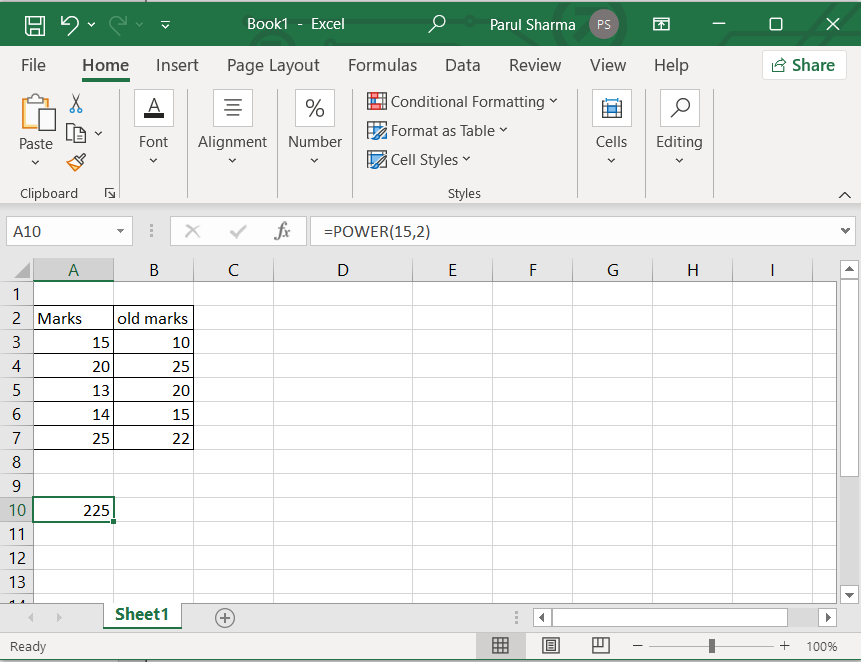
Task: Select Normal view in the status bar
Action: pos(501,645)
